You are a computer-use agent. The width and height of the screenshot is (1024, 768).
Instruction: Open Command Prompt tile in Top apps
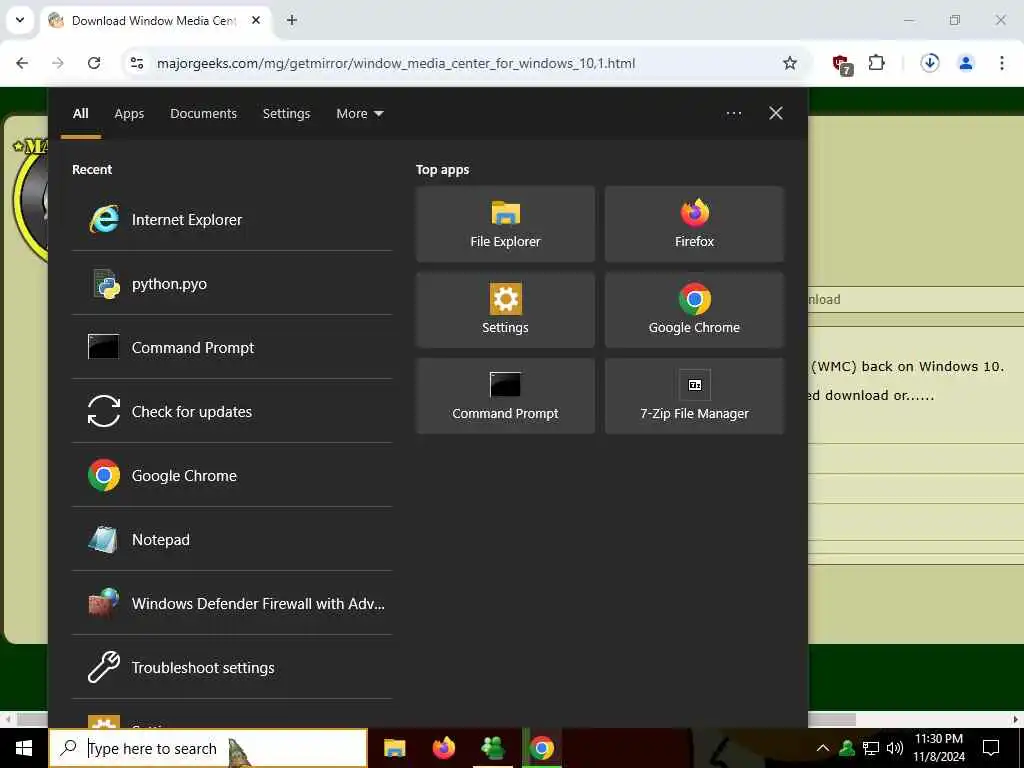tap(505, 396)
